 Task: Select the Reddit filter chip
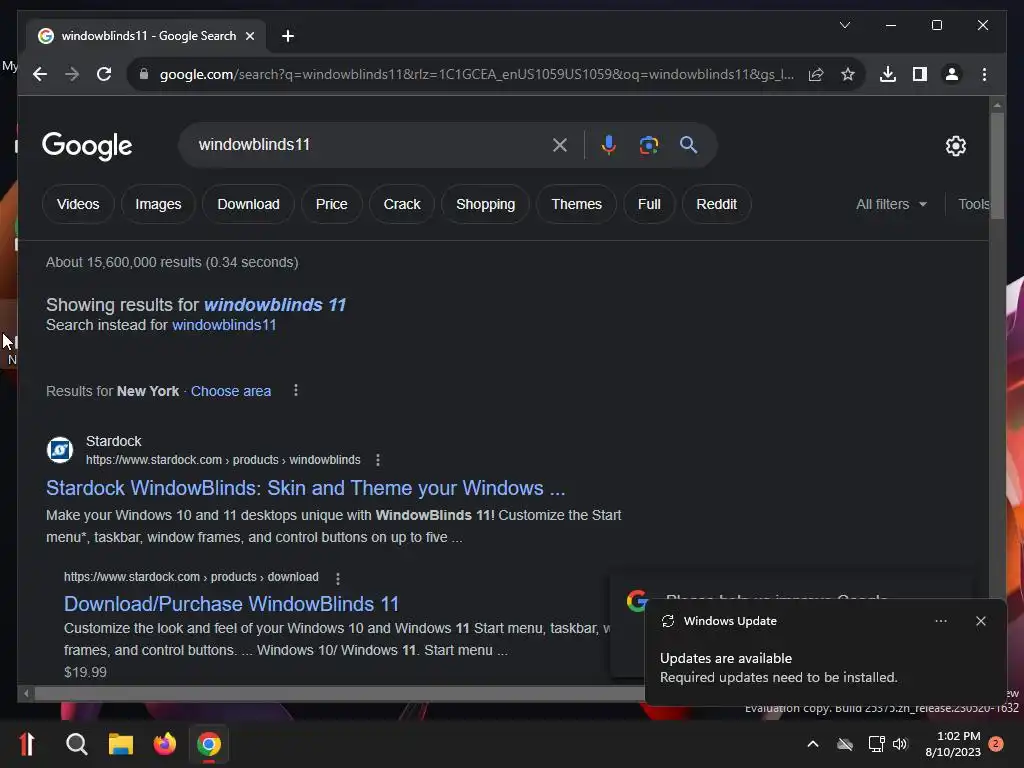[716, 204]
